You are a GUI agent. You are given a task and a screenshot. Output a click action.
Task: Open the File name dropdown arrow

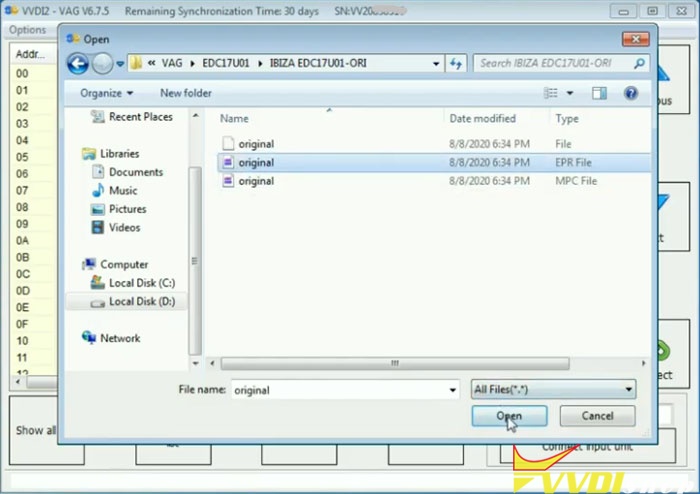(x=453, y=390)
